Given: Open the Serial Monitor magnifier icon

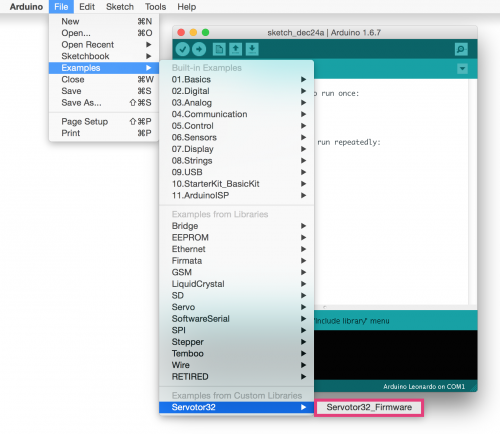Looking at the screenshot, I should [461, 49].
